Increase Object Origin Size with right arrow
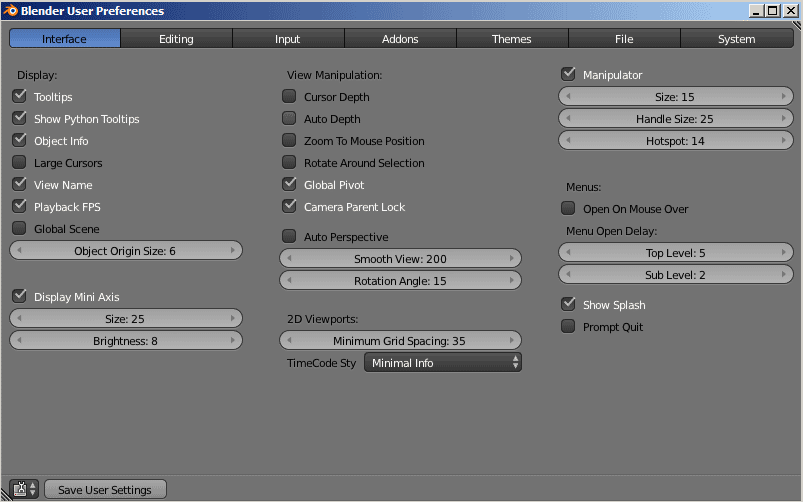Viewport: 803px width, 502px height. click(x=233, y=250)
